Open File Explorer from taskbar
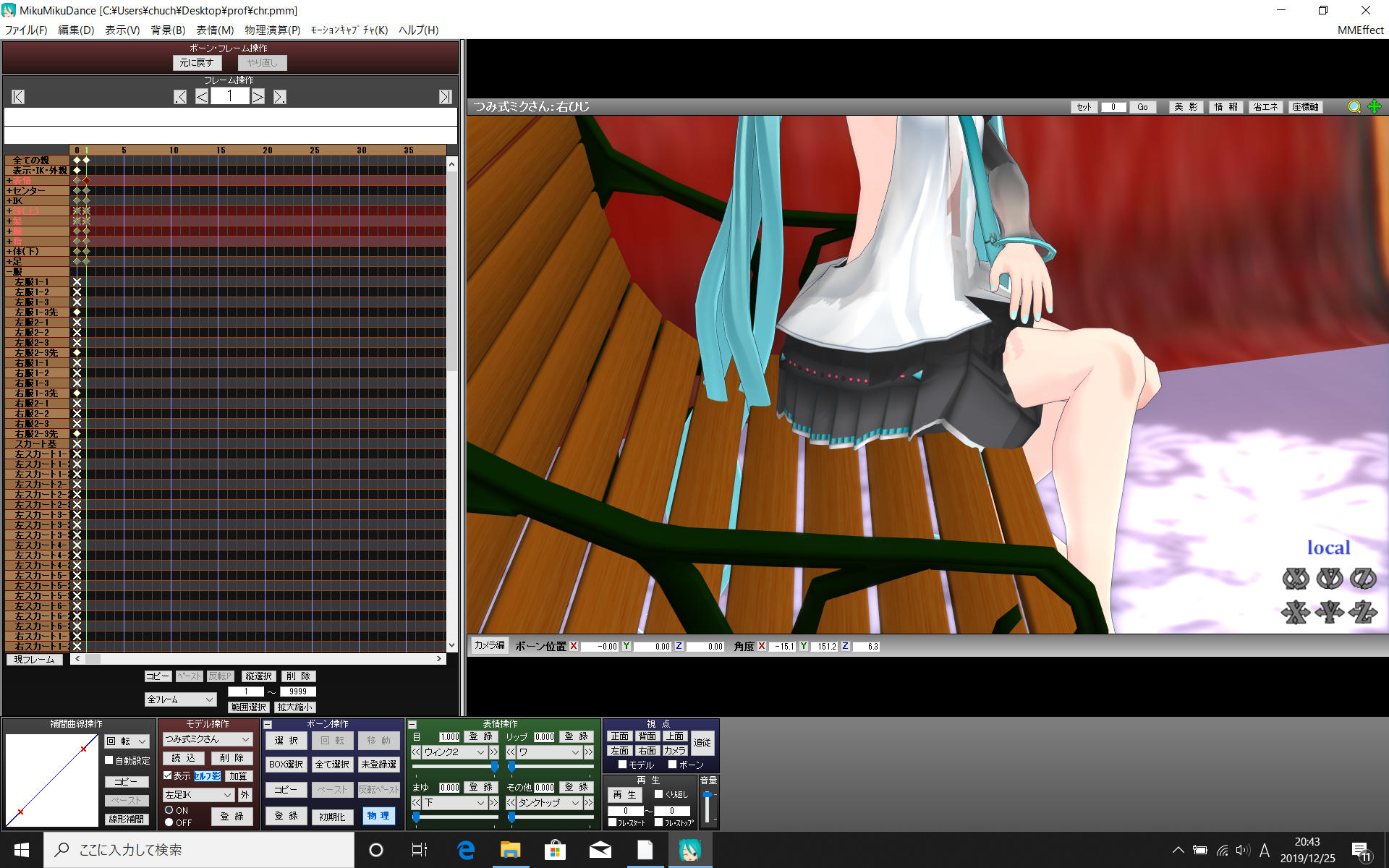This screenshot has width=1389, height=868. point(511,850)
